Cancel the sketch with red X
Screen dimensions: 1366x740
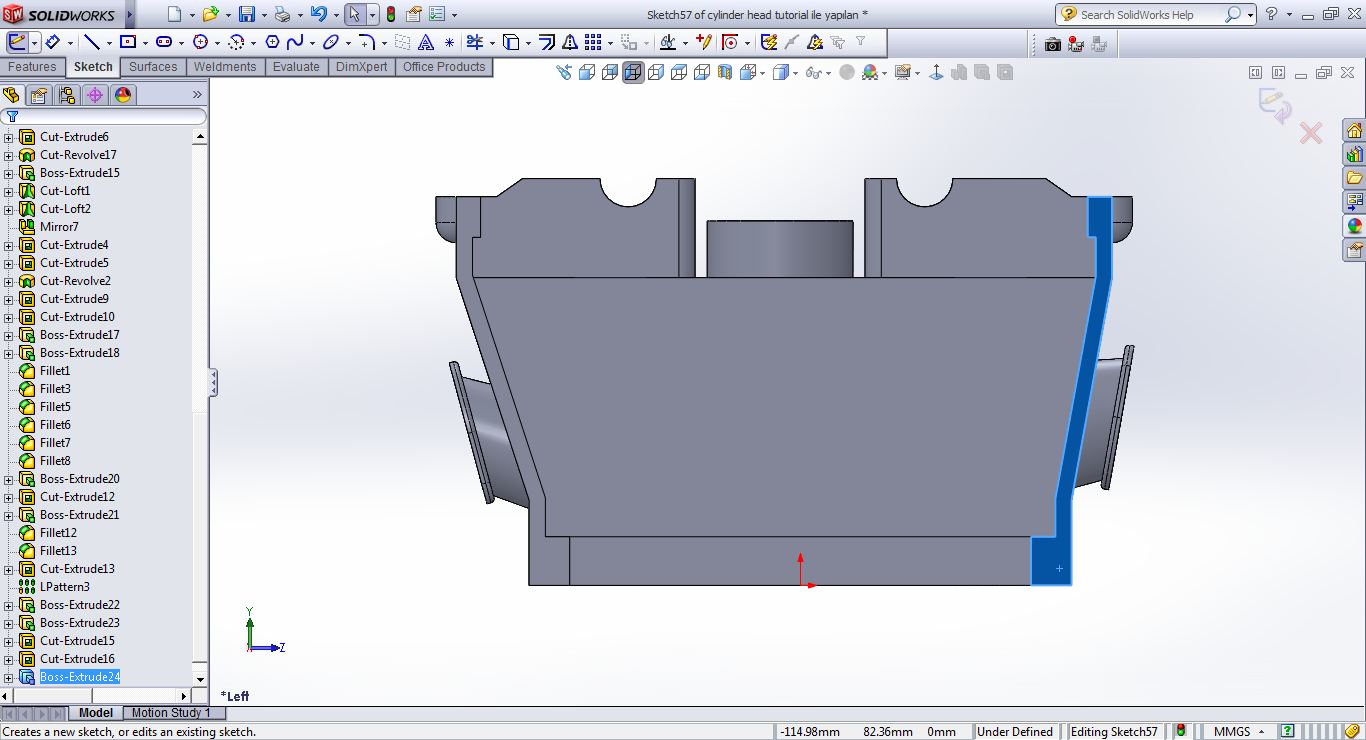click(x=1310, y=133)
